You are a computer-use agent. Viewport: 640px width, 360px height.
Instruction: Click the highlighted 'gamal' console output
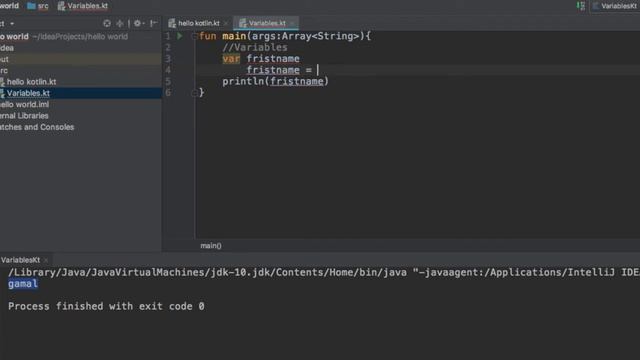[23, 284]
